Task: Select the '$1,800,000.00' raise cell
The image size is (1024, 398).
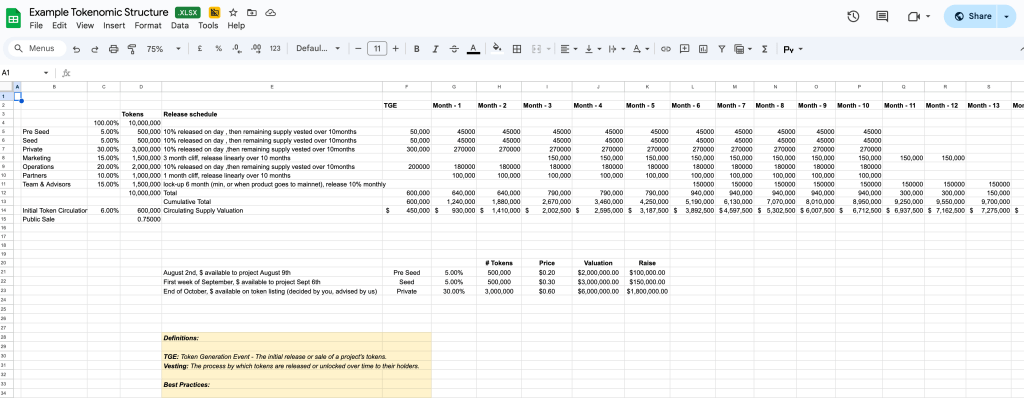Action: pyautogui.click(x=647, y=291)
